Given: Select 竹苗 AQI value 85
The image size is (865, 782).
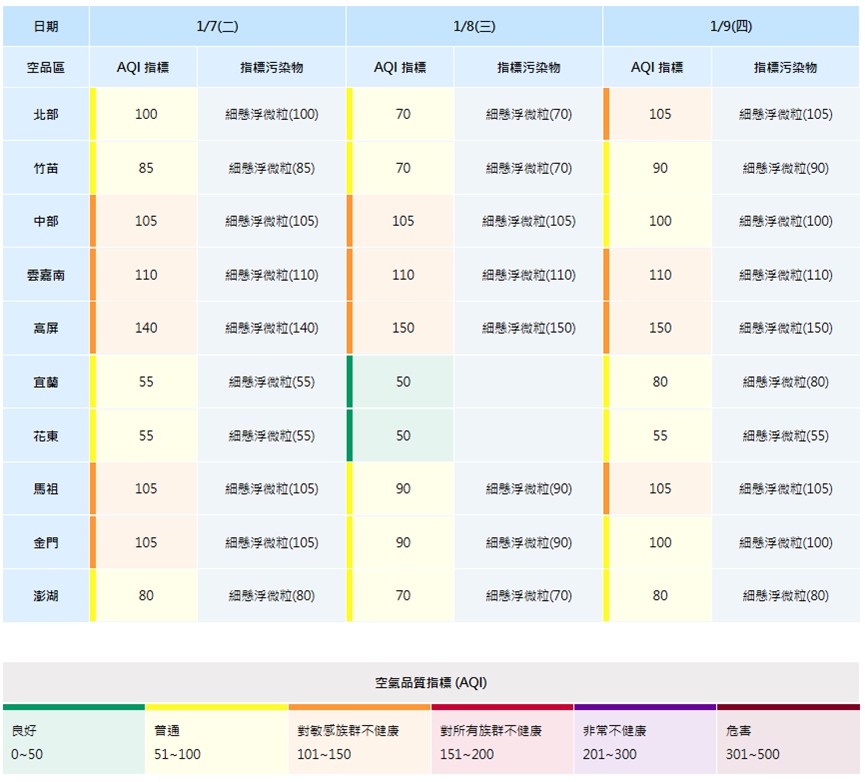Looking at the screenshot, I should pyautogui.click(x=146, y=168).
